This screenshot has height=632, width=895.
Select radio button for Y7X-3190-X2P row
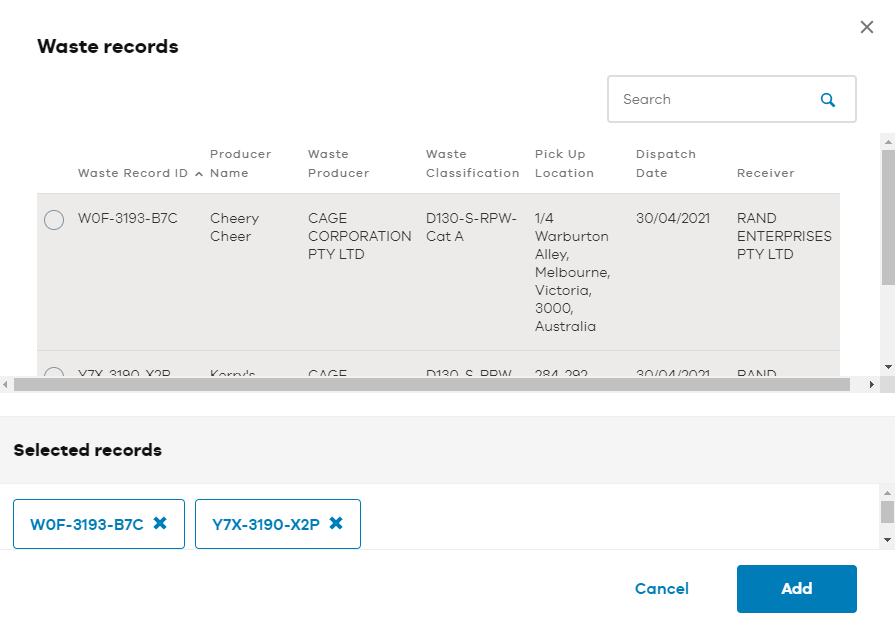[54, 372]
